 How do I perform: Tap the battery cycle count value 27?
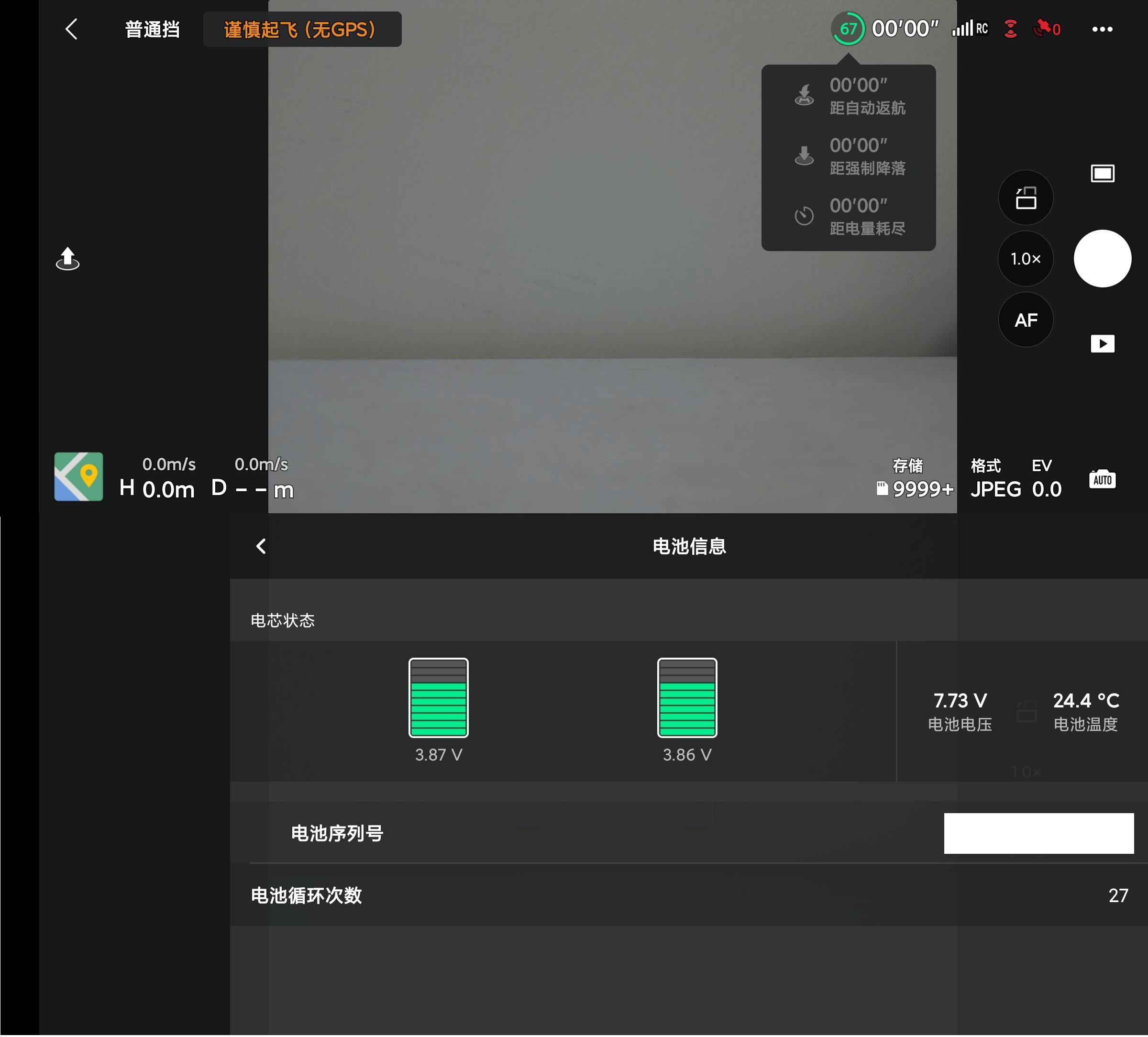[x=1118, y=895]
